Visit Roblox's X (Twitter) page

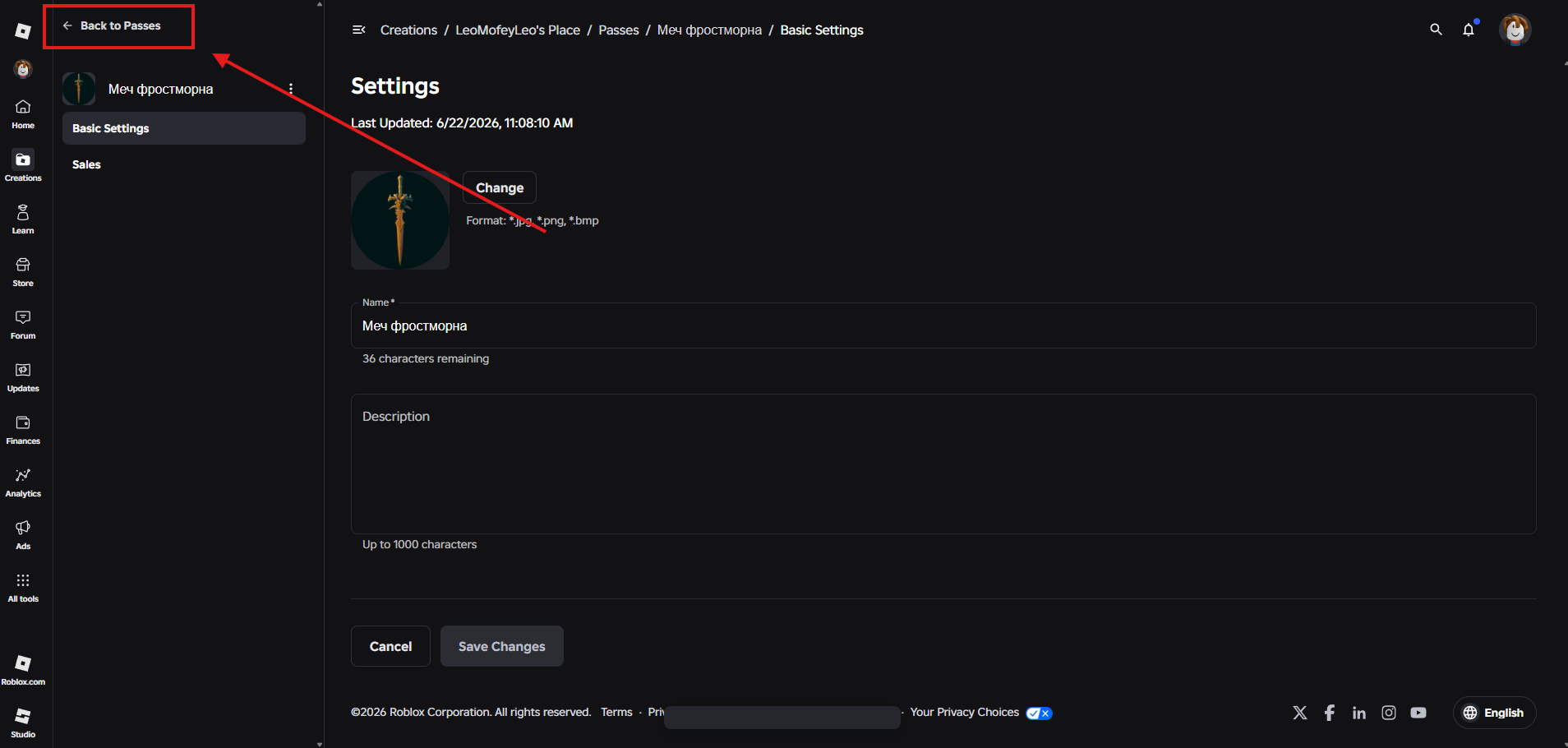(x=1300, y=713)
